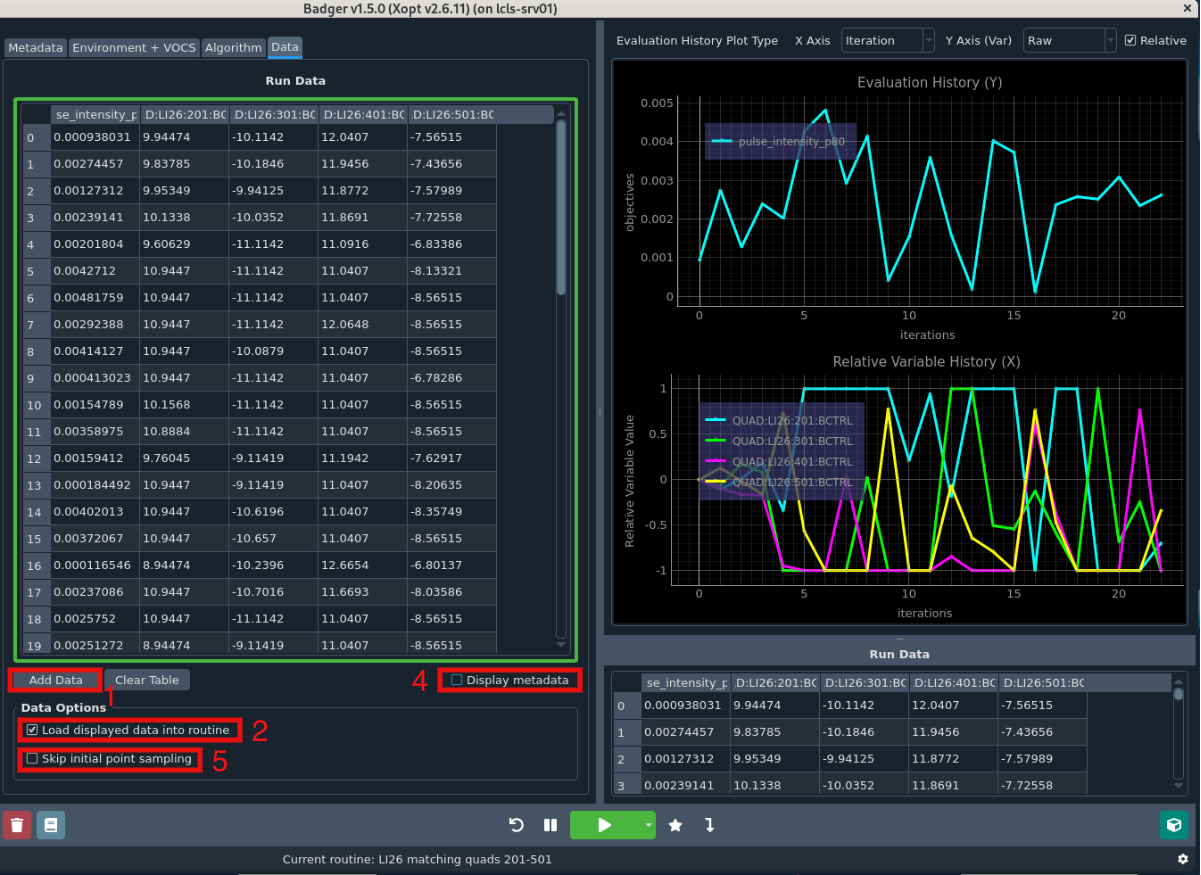Image resolution: width=1201 pixels, height=875 pixels.
Task: Click the reset (undo arrow) icon
Action: [x=516, y=825]
